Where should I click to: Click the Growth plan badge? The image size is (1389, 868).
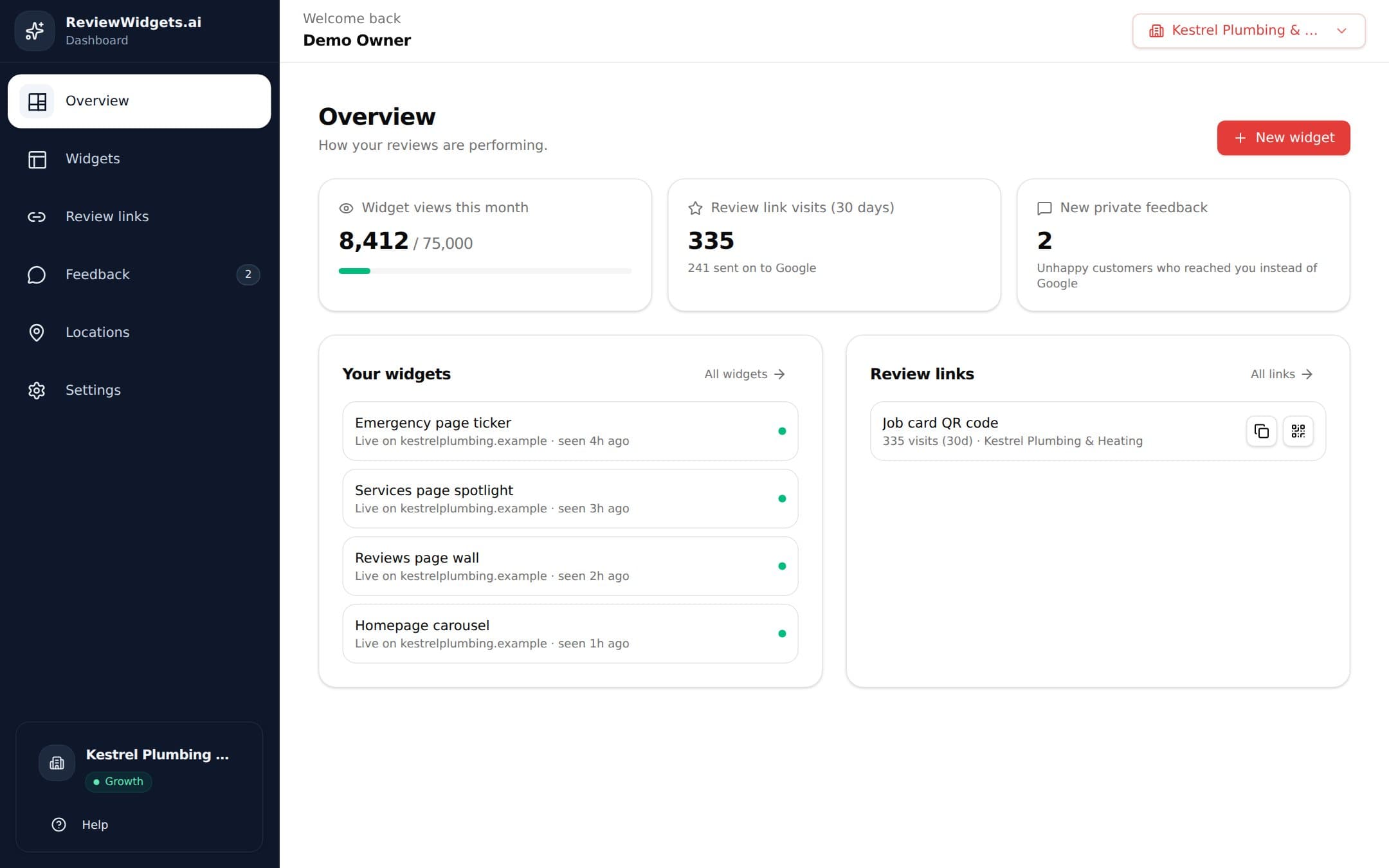tap(118, 782)
